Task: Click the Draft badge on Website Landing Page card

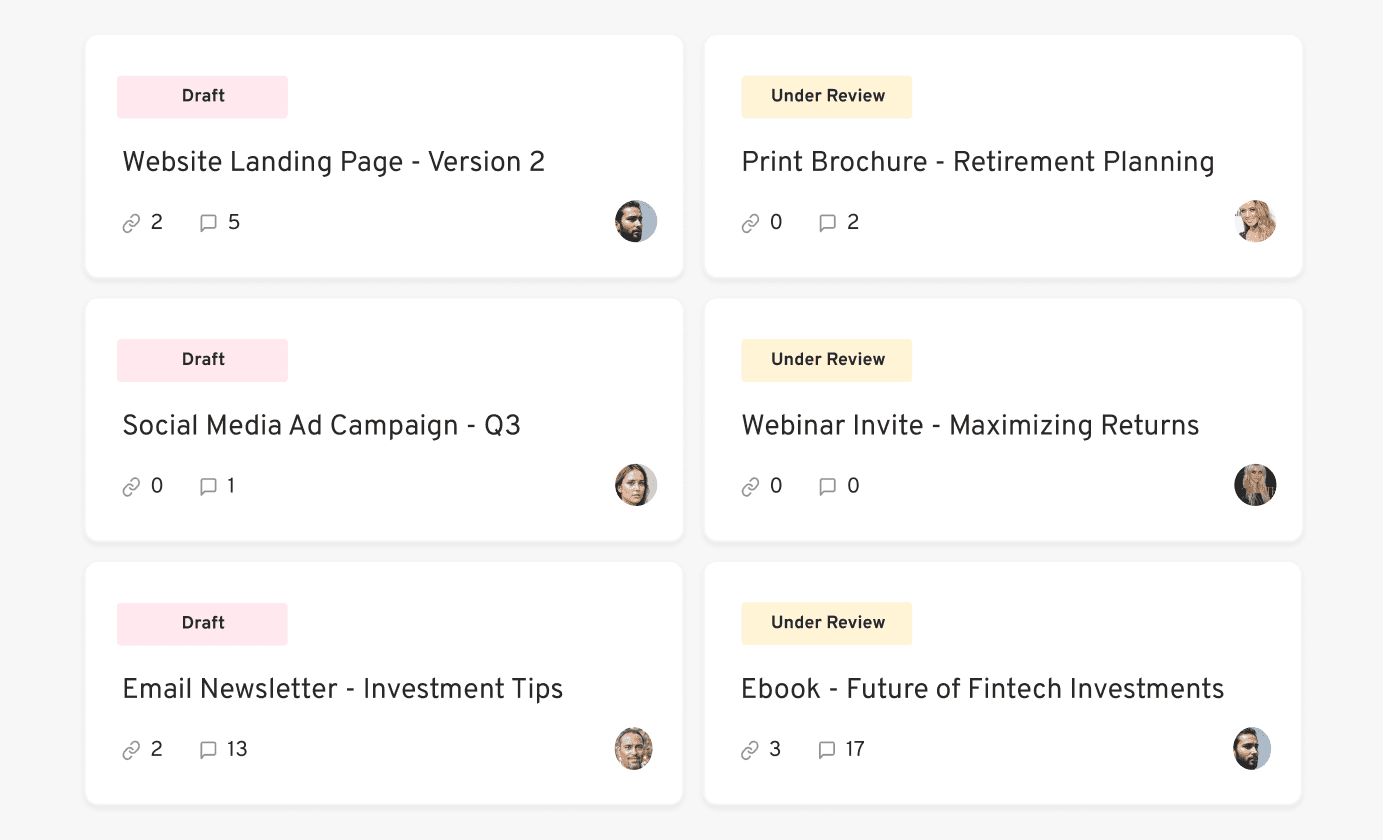Action: (202, 96)
